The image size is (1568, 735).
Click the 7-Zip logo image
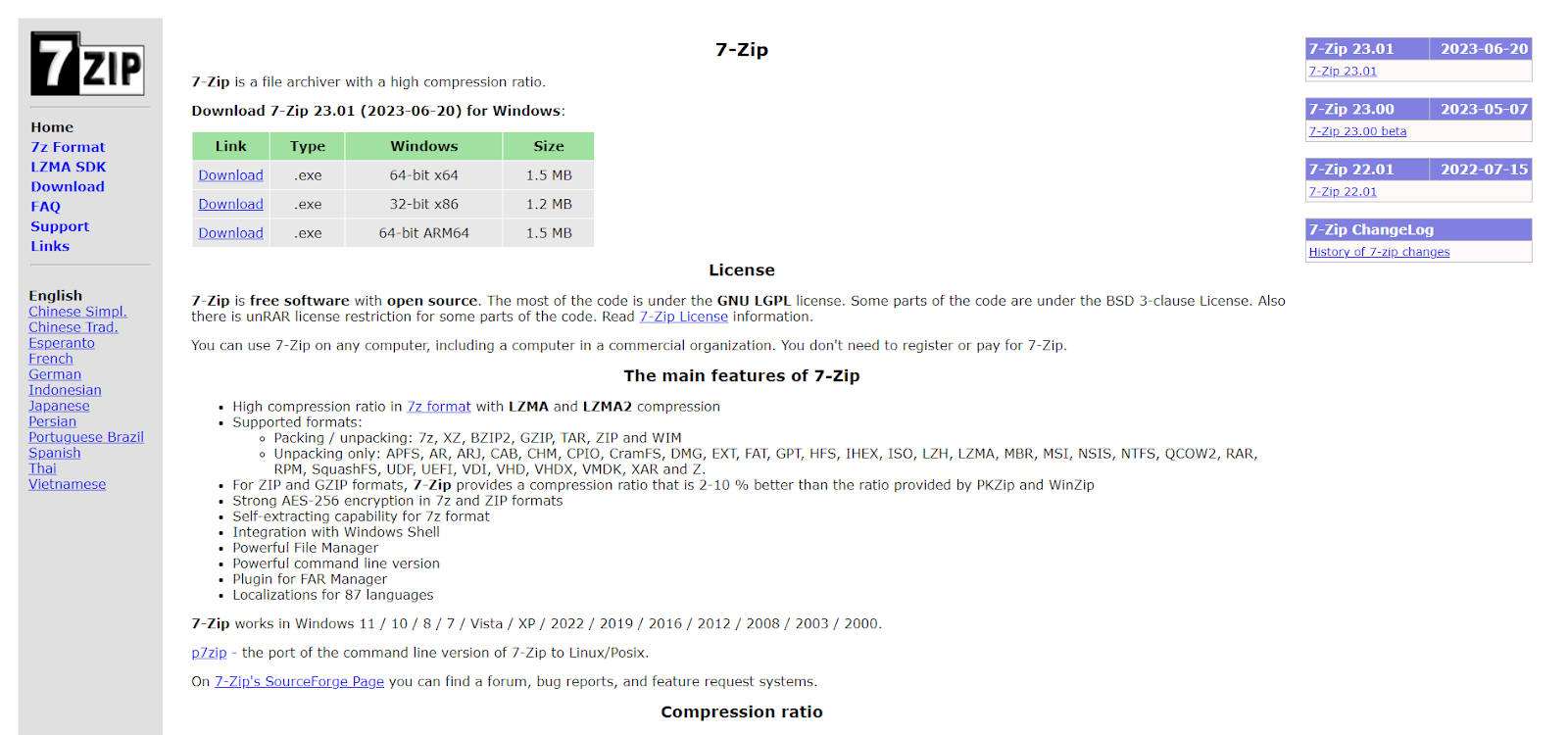tap(87, 64)
